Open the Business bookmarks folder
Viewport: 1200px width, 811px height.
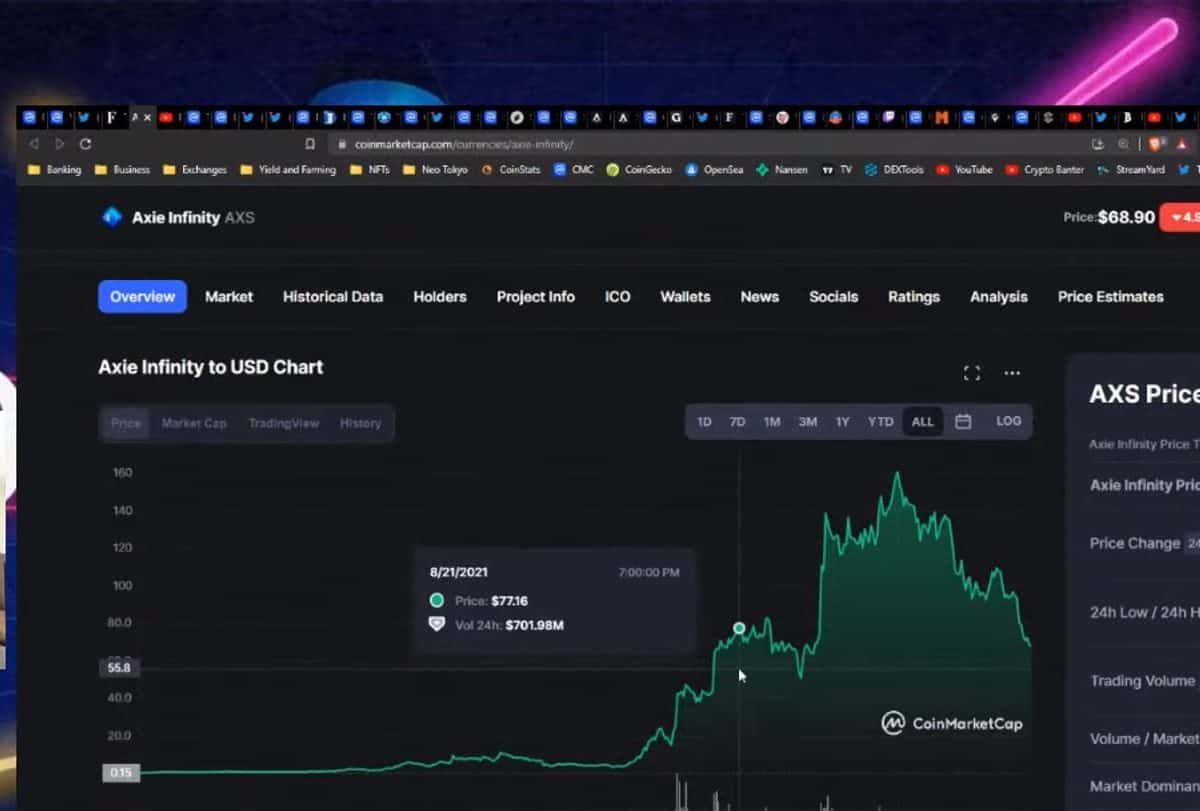click(122, 170)
